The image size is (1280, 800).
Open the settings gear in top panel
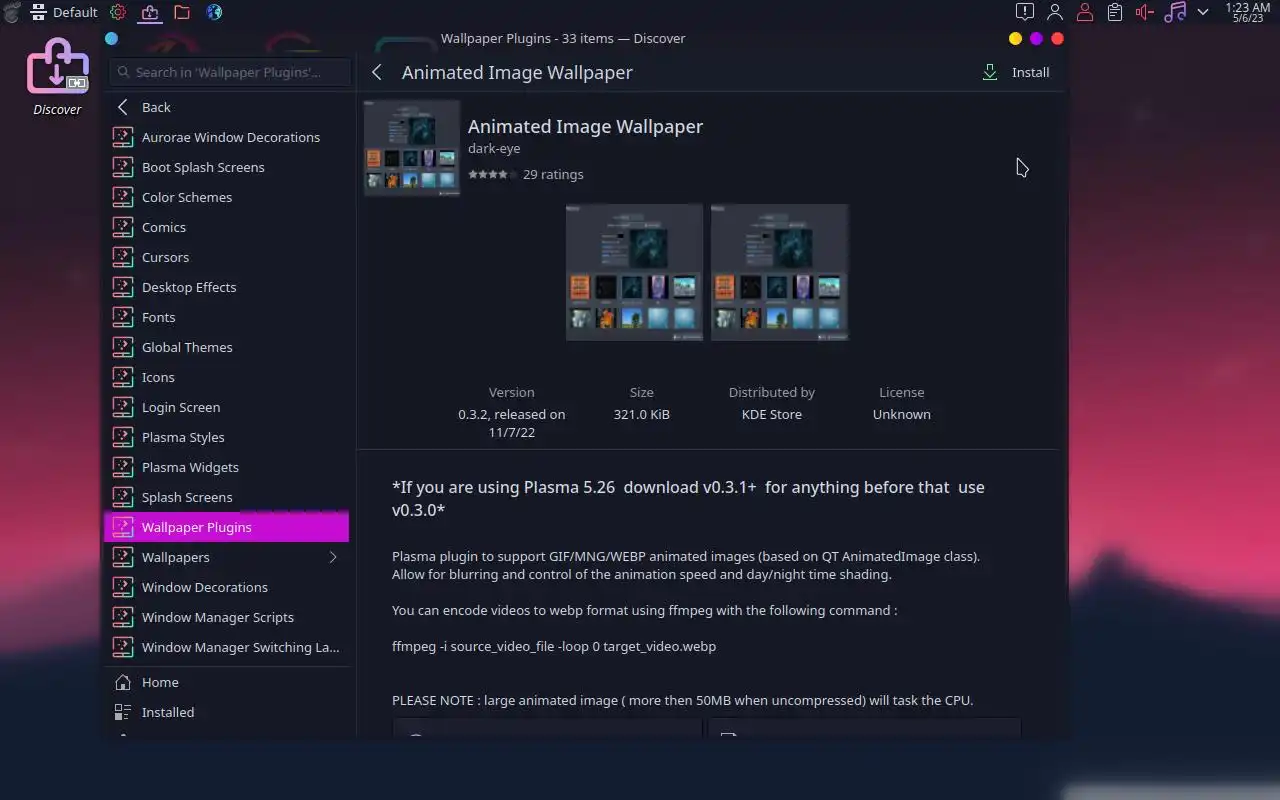118,12
